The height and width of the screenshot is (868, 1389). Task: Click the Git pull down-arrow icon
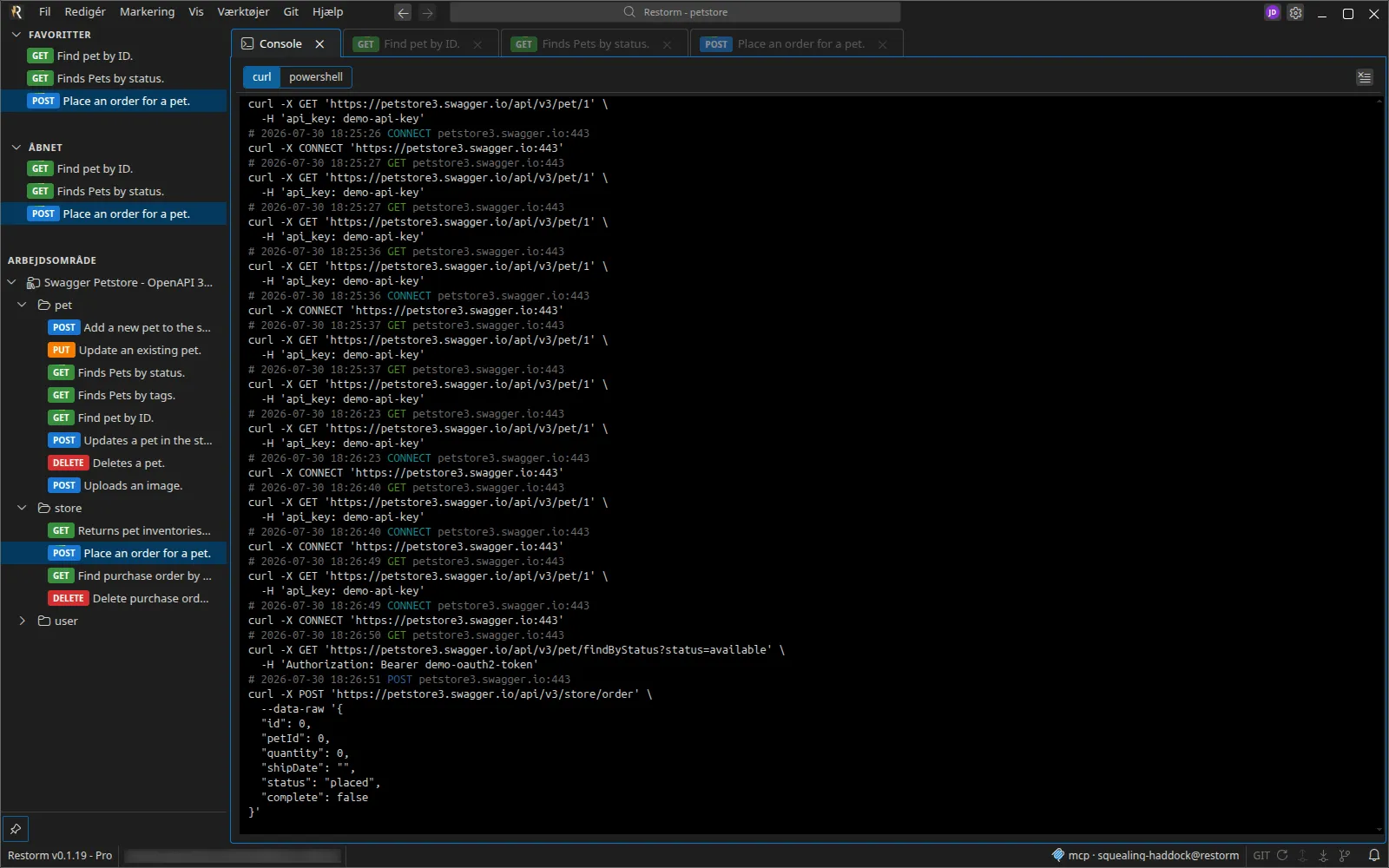tap(1323, 855)
